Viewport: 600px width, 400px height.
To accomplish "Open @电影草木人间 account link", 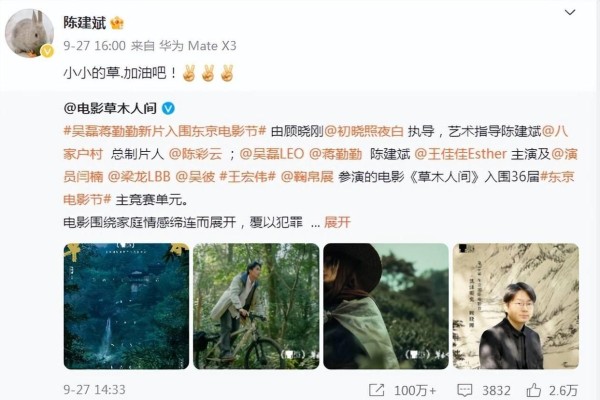I will (110, 109).
